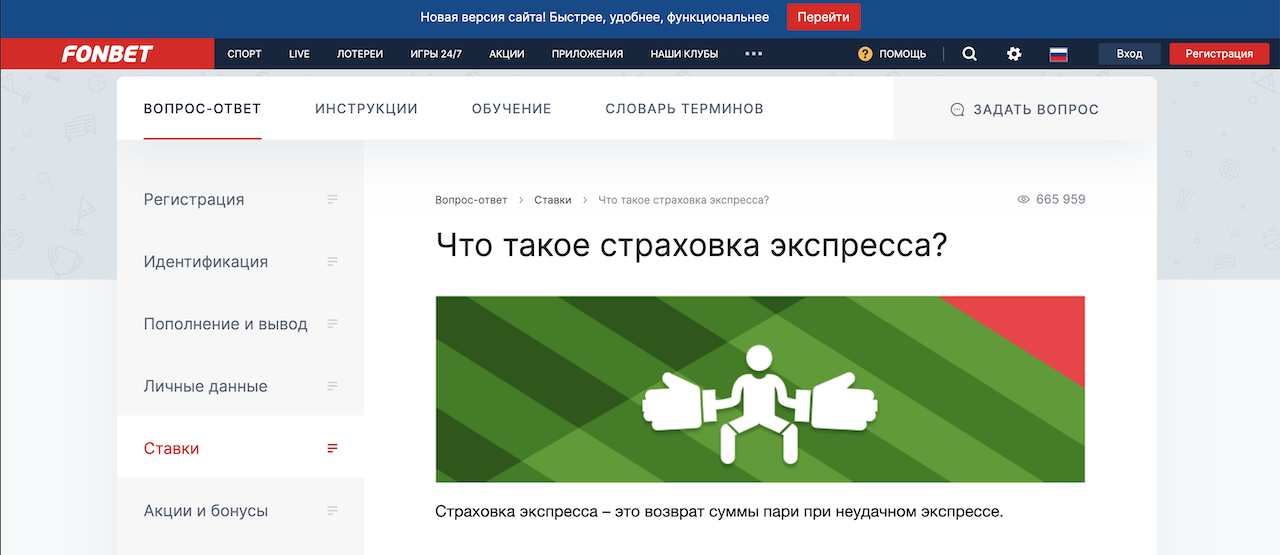Open the Словарь терминов tab
The height and width of the screenshot is (555, 1280).
pyautogui.click(x=684, y=109)
